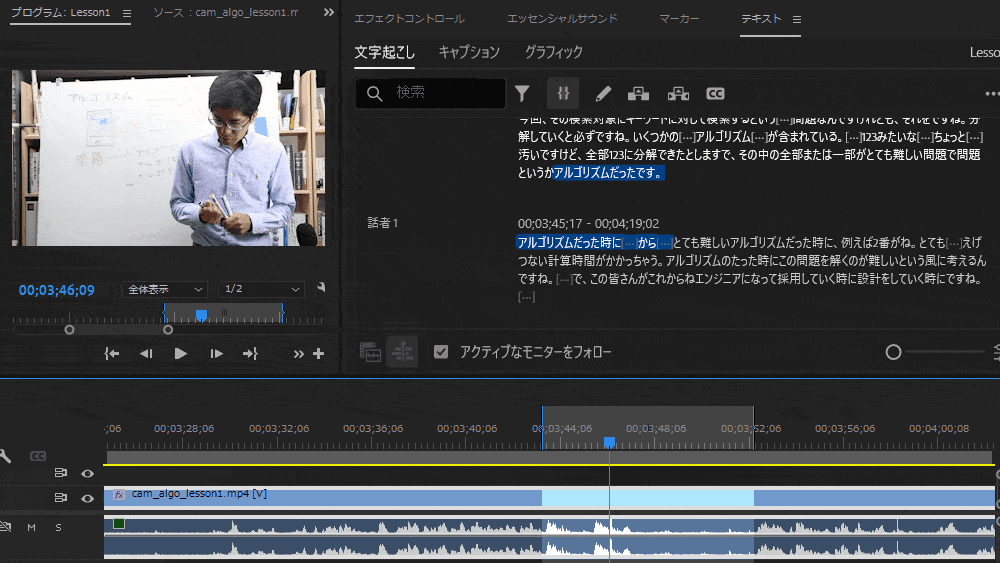1000x563 pixels.
Task: Select the キャプション tab
Action: 469,52
